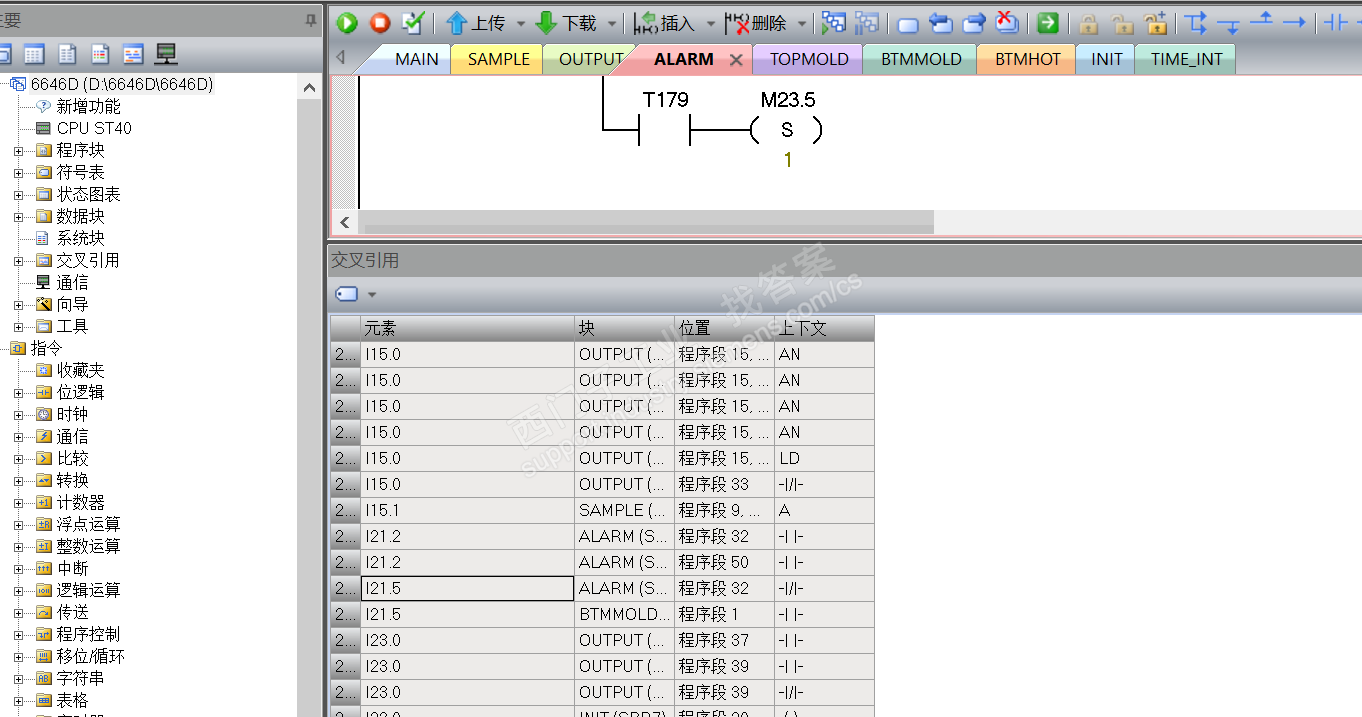Image resolution: width=1362 pixels, height=717 pixels.
Task: Click the tab scroll left arrow
Action: 340,58
